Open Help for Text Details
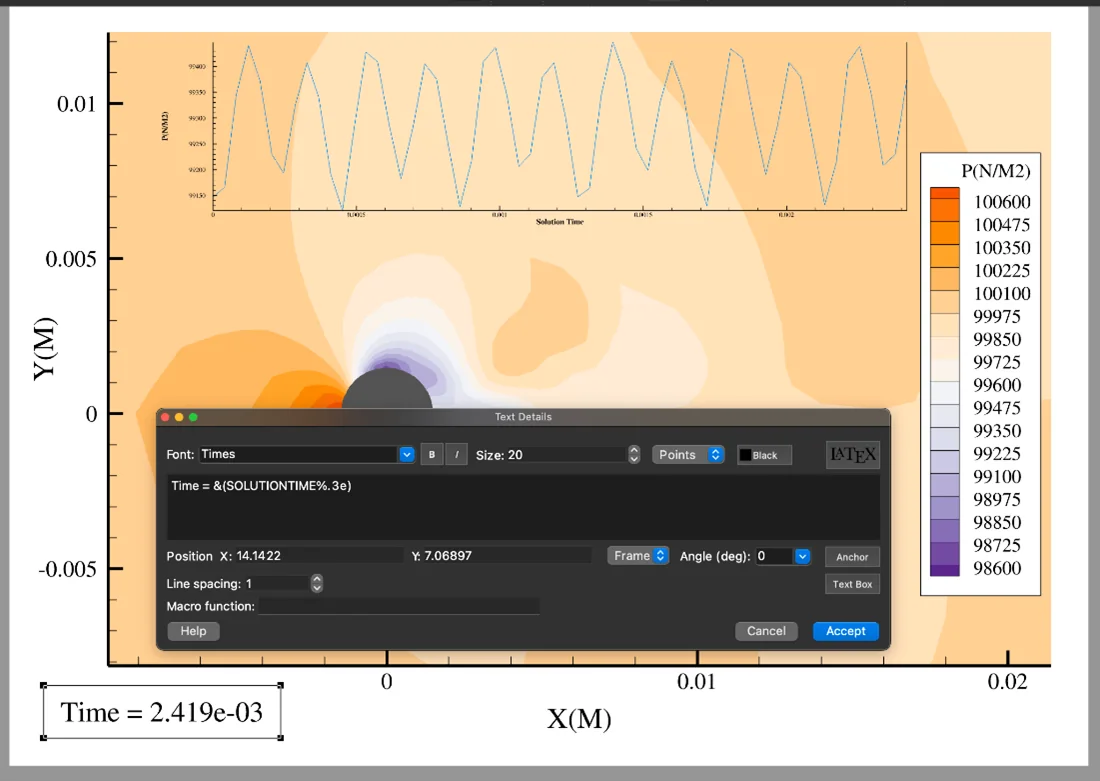 point(193,631)
